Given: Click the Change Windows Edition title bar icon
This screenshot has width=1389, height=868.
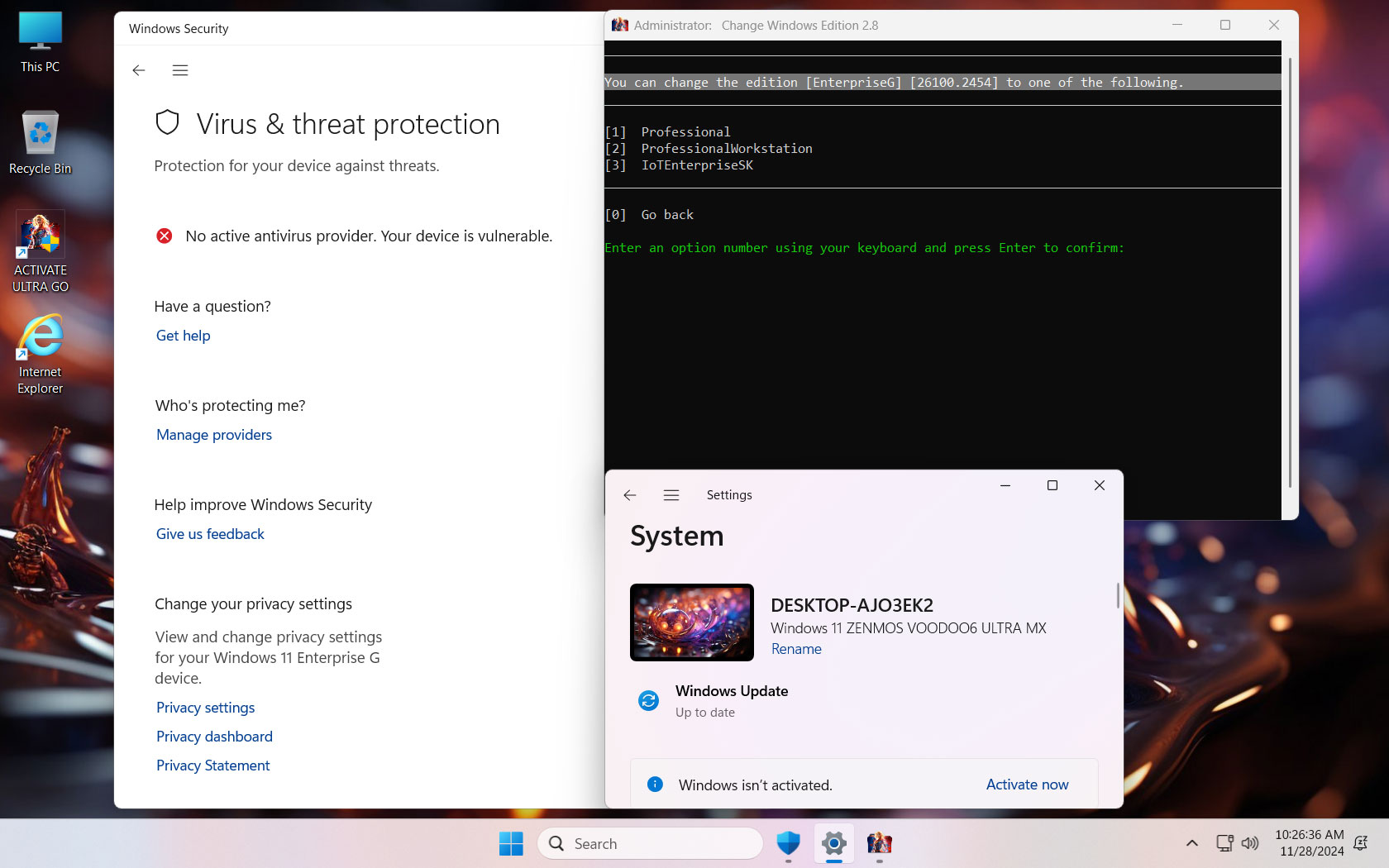Looking at the screenshot, I should pyautogui.click(x=620, y=26).
